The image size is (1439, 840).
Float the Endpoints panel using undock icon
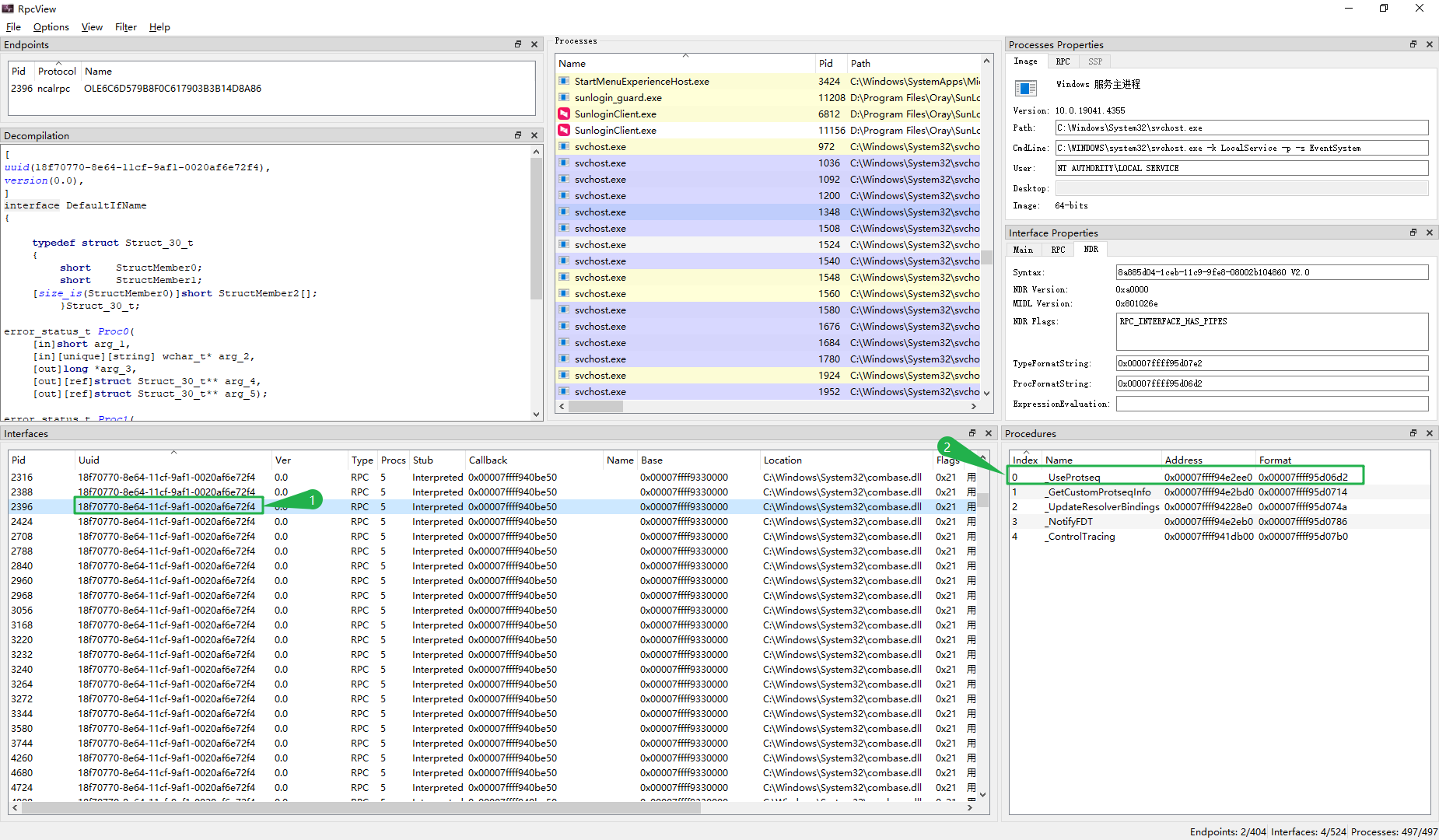click(x=518, y=44)
